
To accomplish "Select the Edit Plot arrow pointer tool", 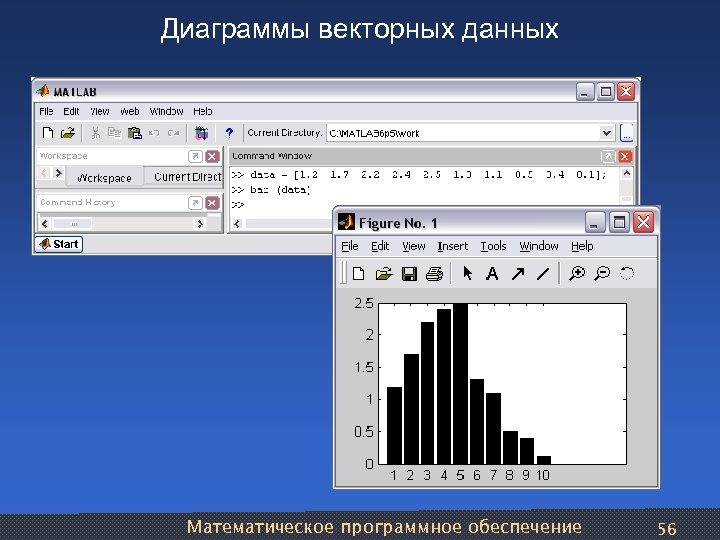I will (467, 273).
